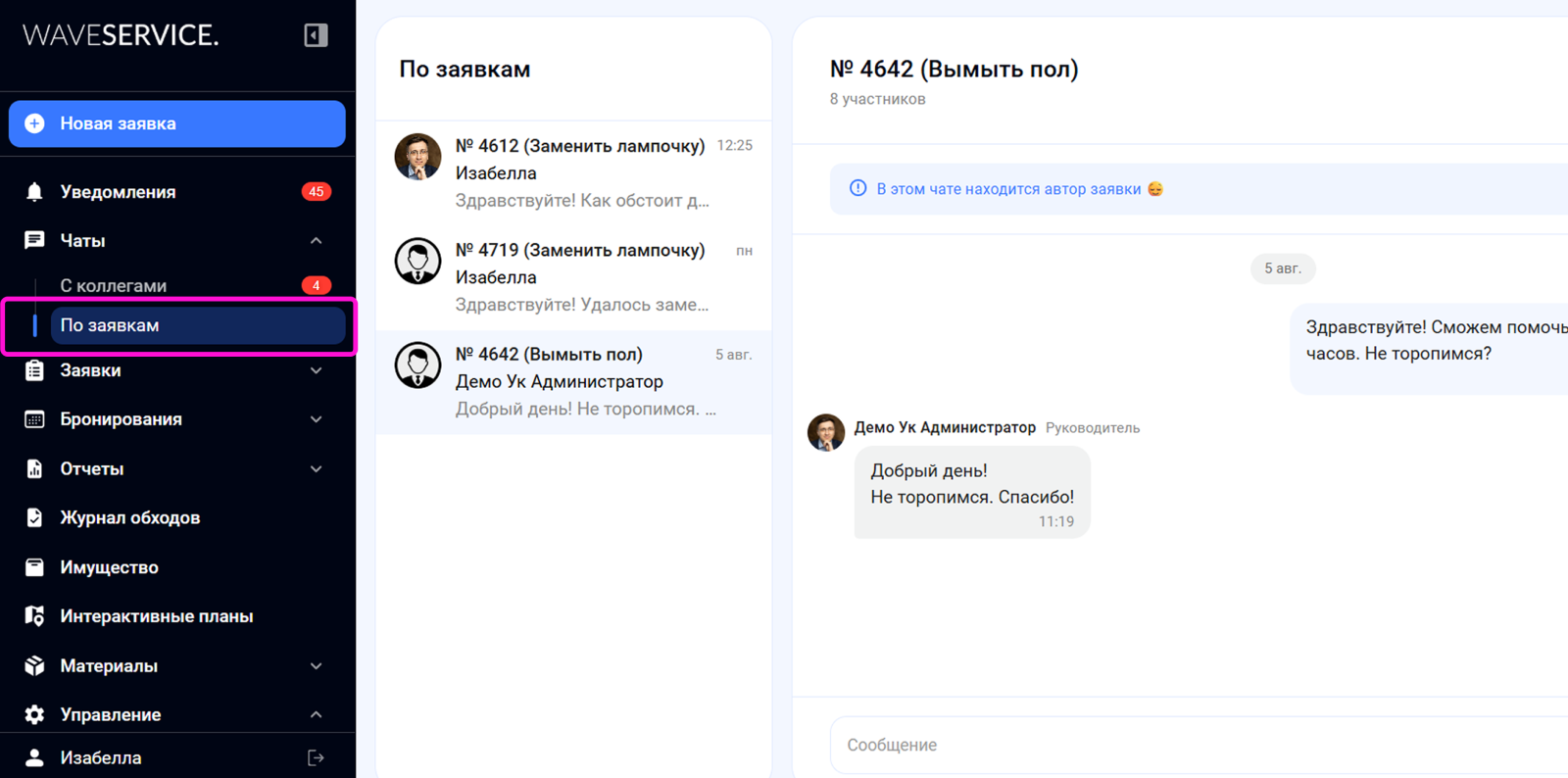This screenshot has height=778, width=1568.
Task: Open chat № 4719 (Заменить лампочку)
Action: 573,277
